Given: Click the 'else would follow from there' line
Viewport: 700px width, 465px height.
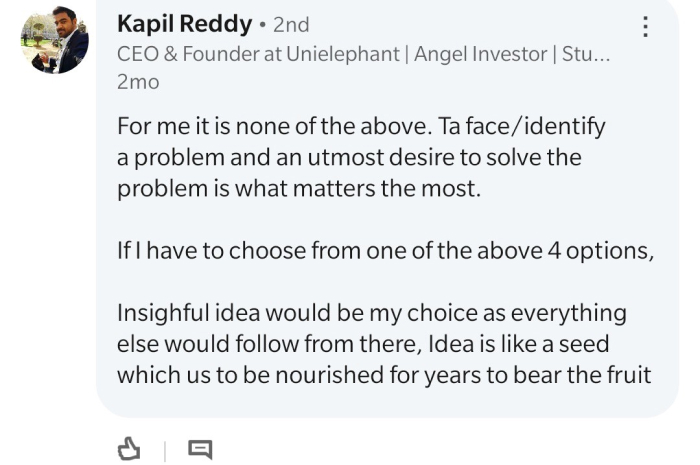Looking at the screenshot, I should pyautogui.click(x=363, y=344).
